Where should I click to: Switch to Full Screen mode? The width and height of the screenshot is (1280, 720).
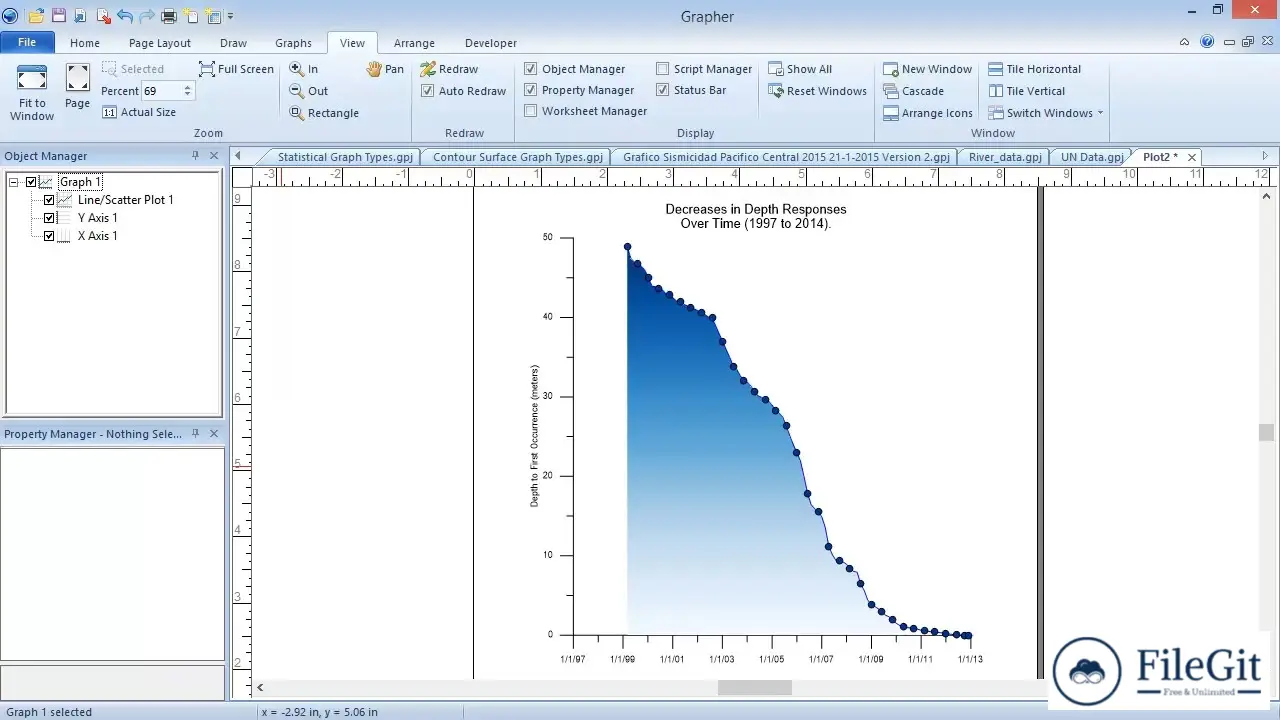[x=236, y=69]
